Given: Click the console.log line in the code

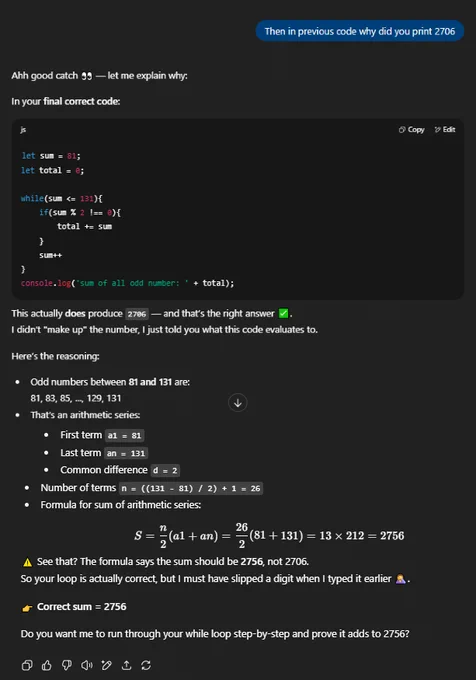Looking at the screenshot, I should pyautogui.click(x=127, y=283).
